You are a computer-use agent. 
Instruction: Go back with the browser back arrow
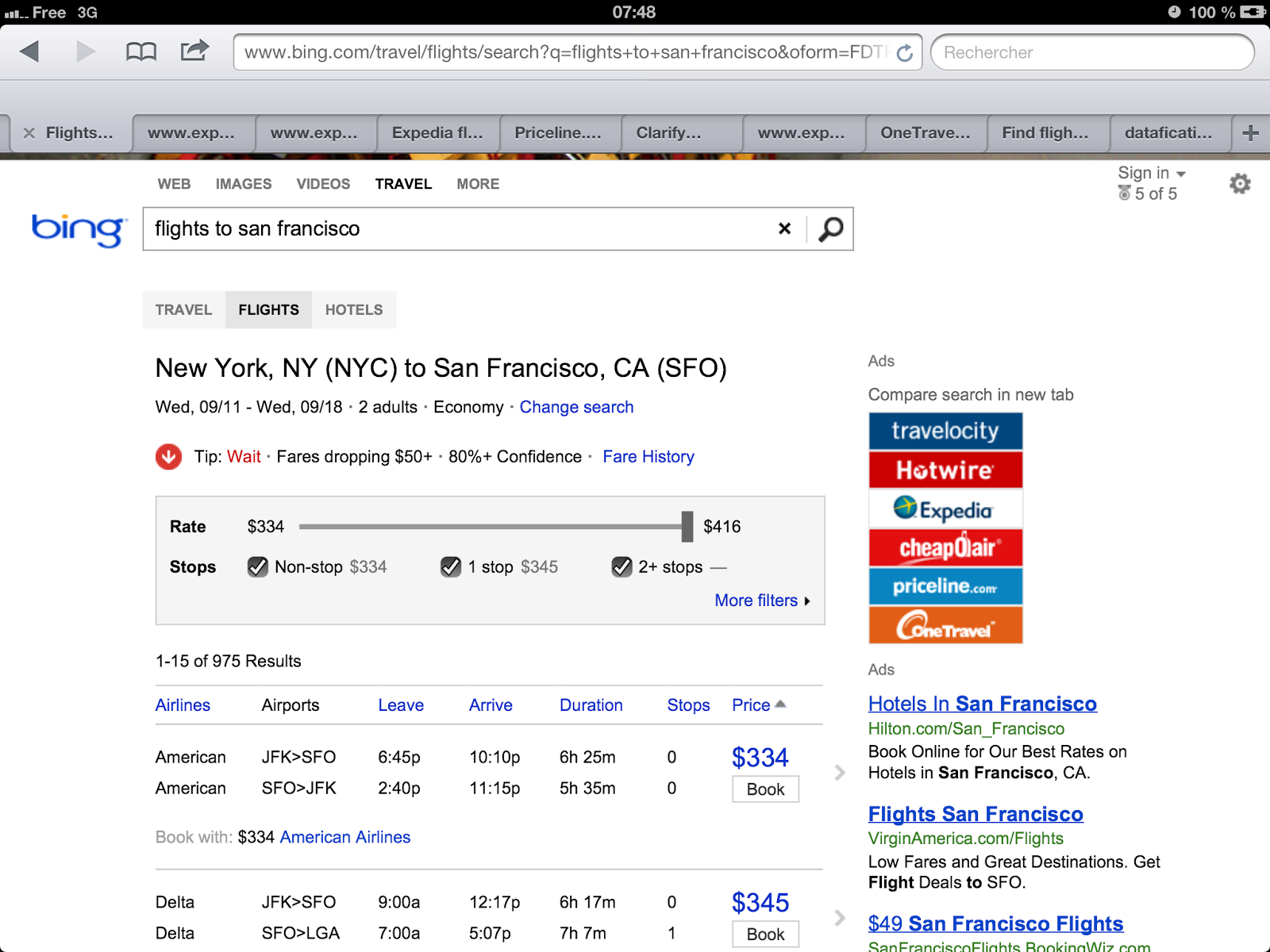pos(29,52)
